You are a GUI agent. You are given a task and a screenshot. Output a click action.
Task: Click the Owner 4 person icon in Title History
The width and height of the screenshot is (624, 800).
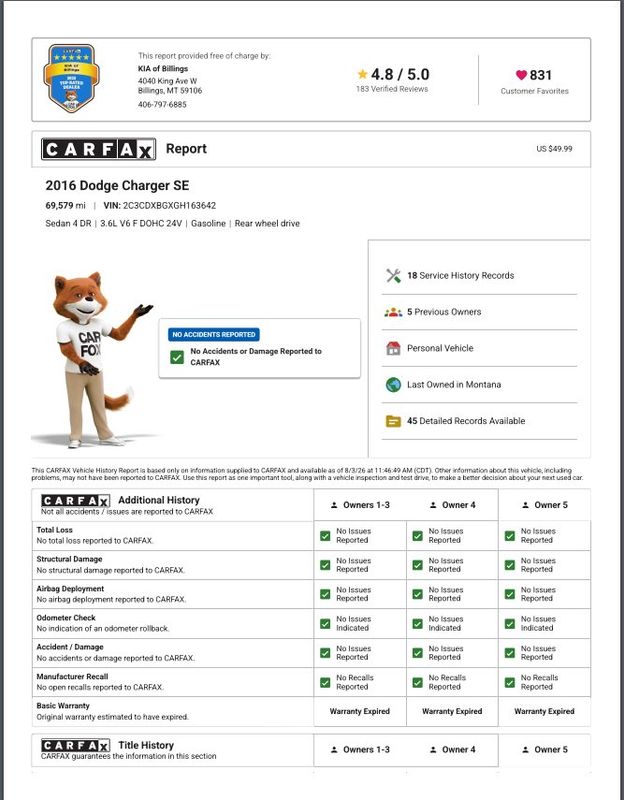[x=433, y=750]
